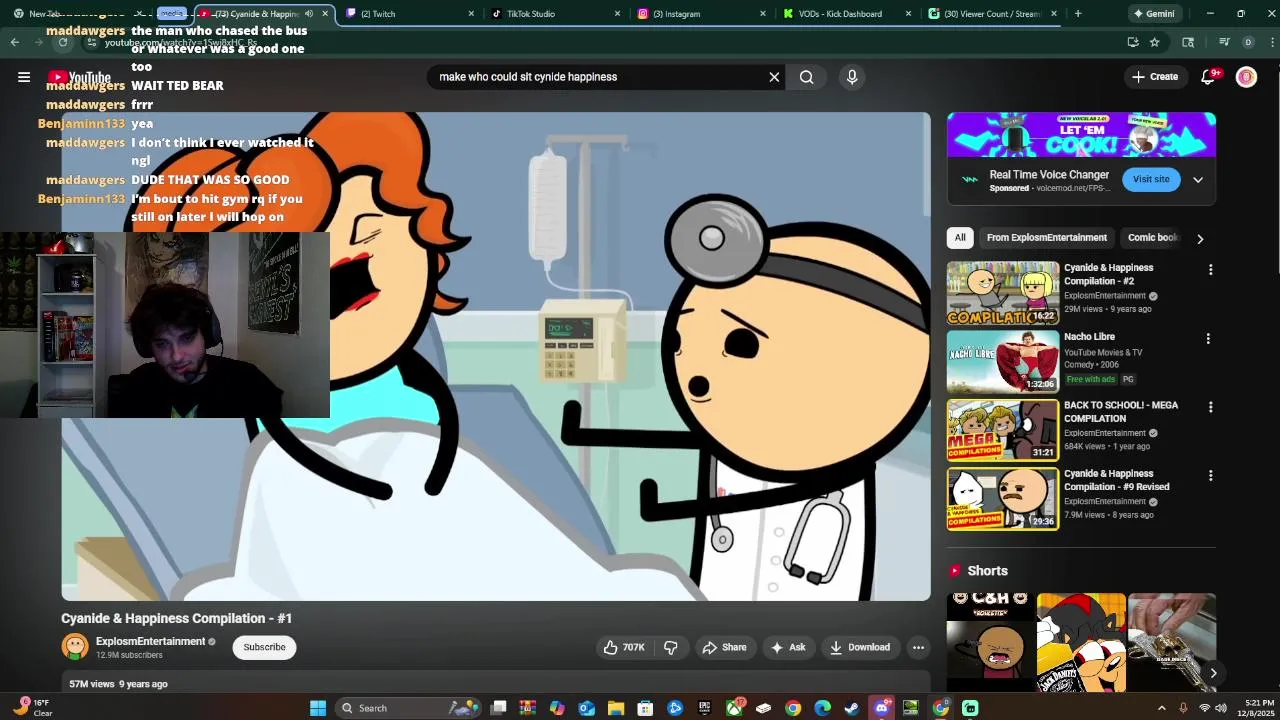Switch to the Instagram tab

[700, 14]
